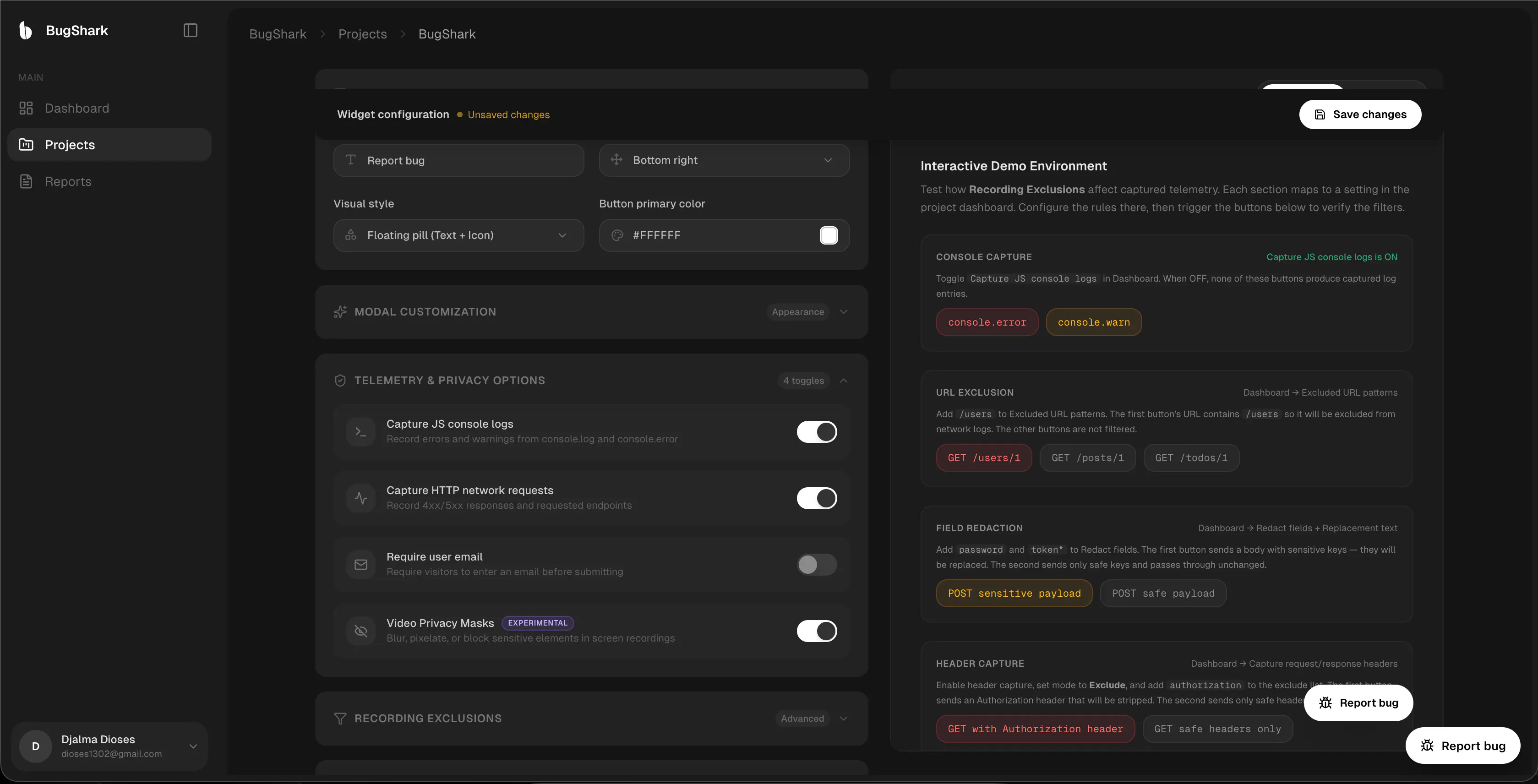Toggle Capture HTTP network requests switch
The image size is (1538, 784).
(816, 497)
